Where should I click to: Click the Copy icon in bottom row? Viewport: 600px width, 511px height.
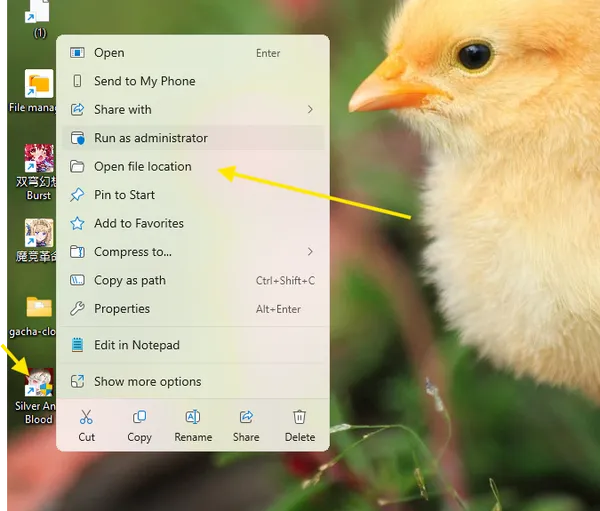click(x=140, y=417)
